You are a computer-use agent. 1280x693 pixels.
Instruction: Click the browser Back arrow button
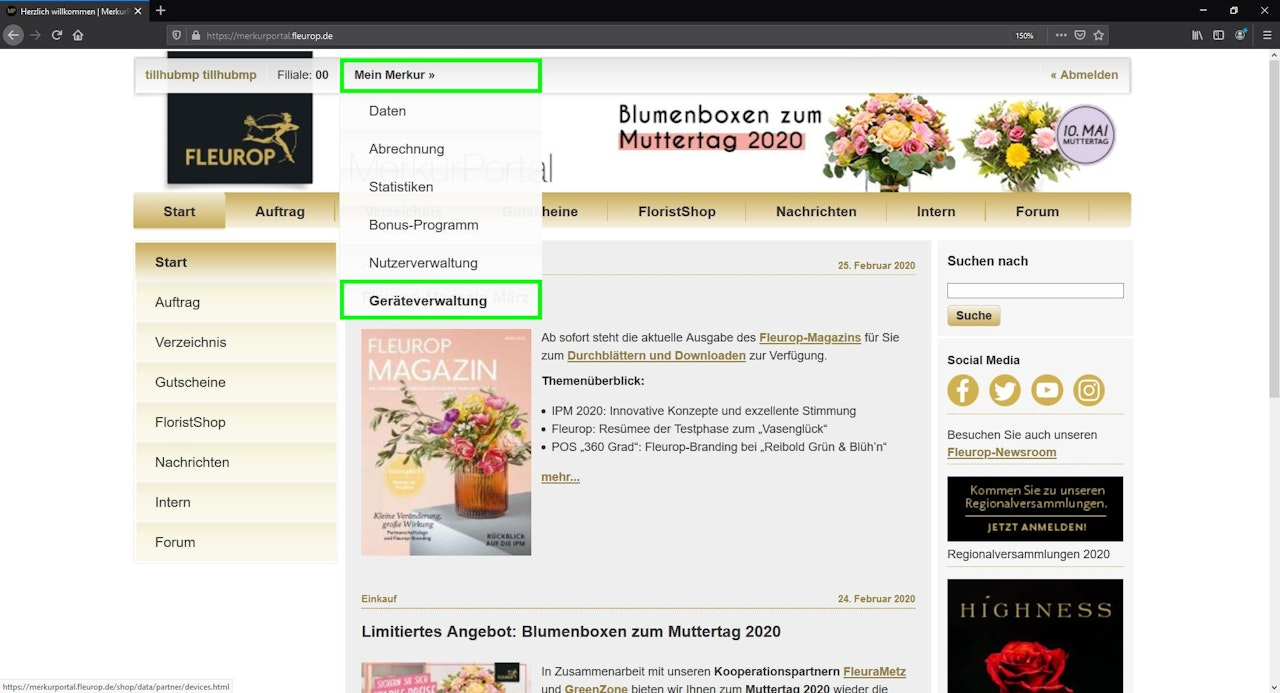(x=13, y=35)
